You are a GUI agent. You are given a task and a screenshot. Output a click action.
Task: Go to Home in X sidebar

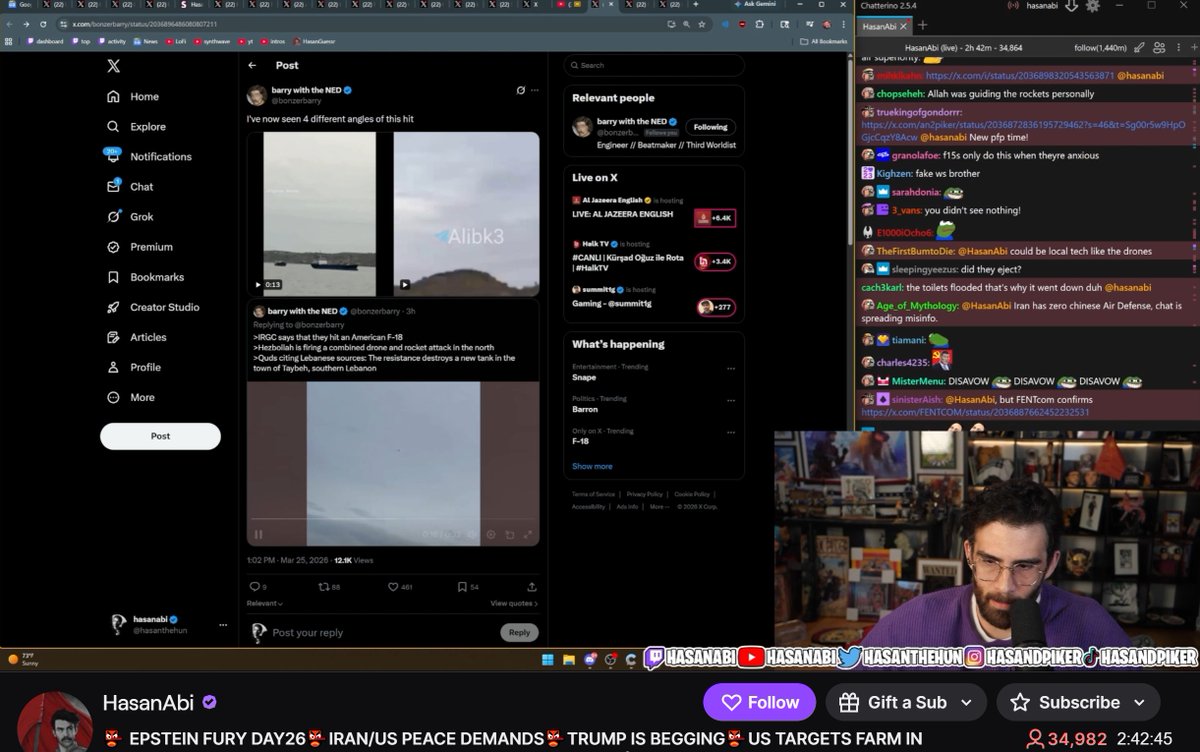(x=133, y=97)
